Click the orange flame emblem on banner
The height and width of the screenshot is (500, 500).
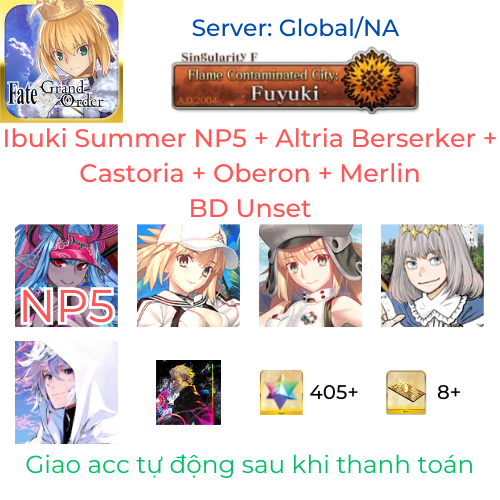[372, 80]
